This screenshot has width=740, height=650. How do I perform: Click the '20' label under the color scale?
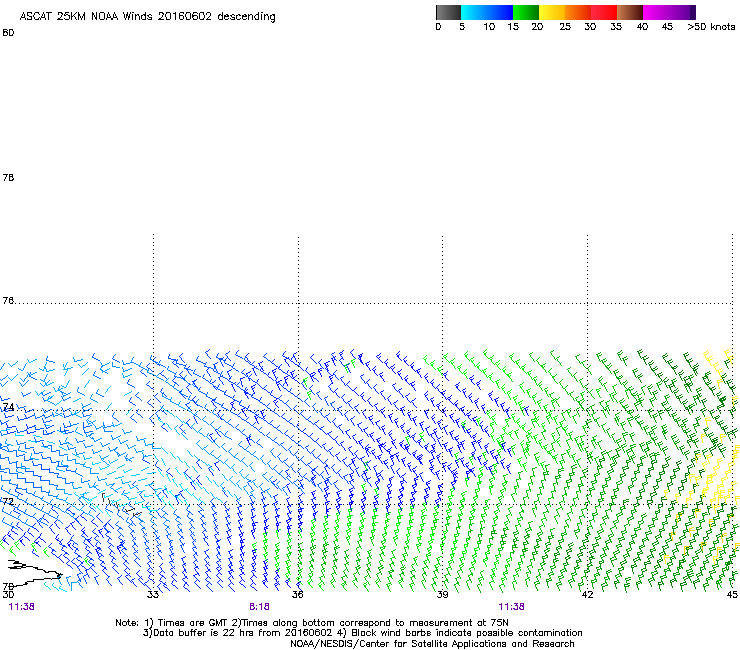pyautogui.click(x=537, y=27)
